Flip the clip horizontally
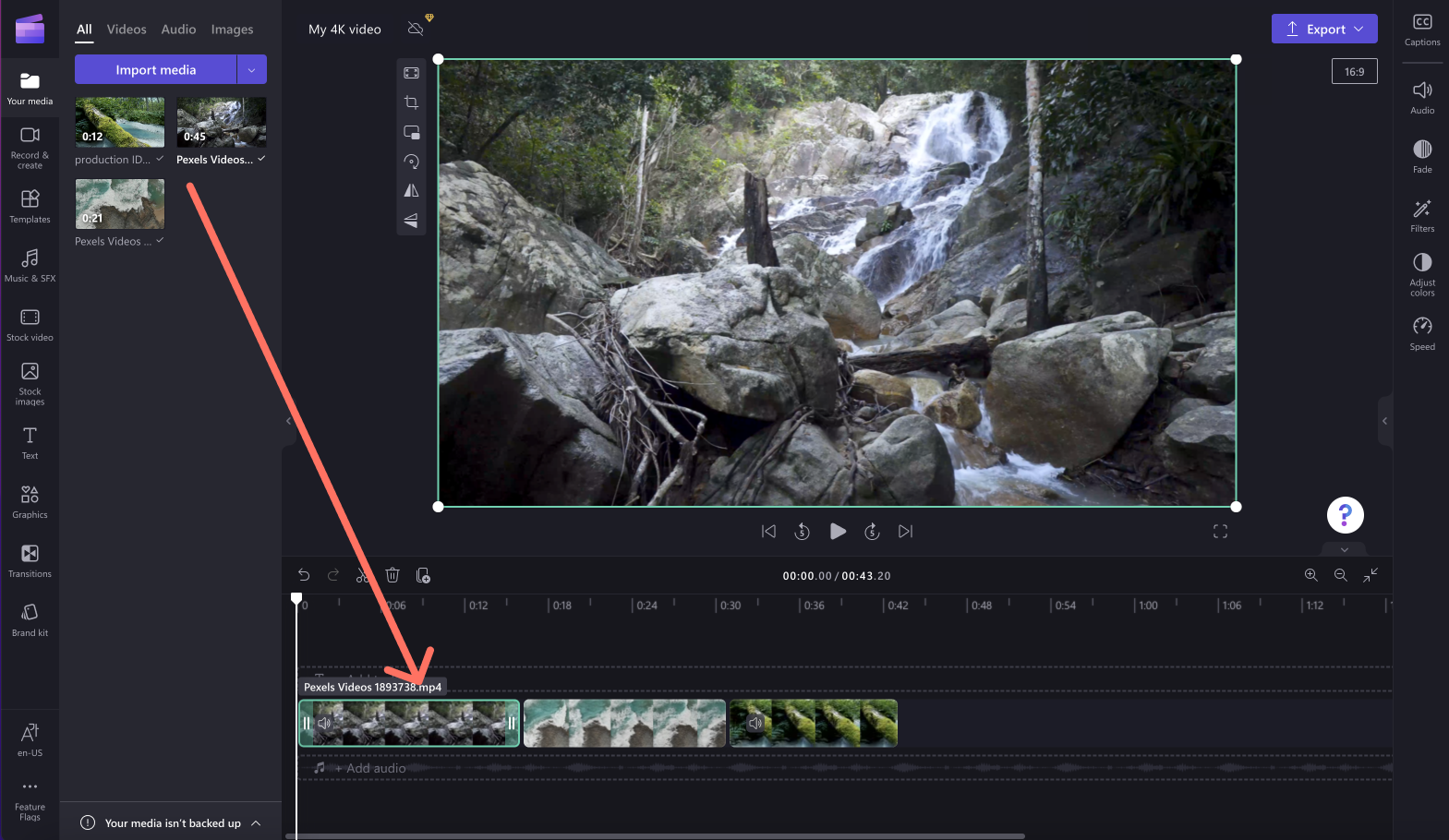The image size is (1449, 840). pyautogui.click(x=411, y=191)
